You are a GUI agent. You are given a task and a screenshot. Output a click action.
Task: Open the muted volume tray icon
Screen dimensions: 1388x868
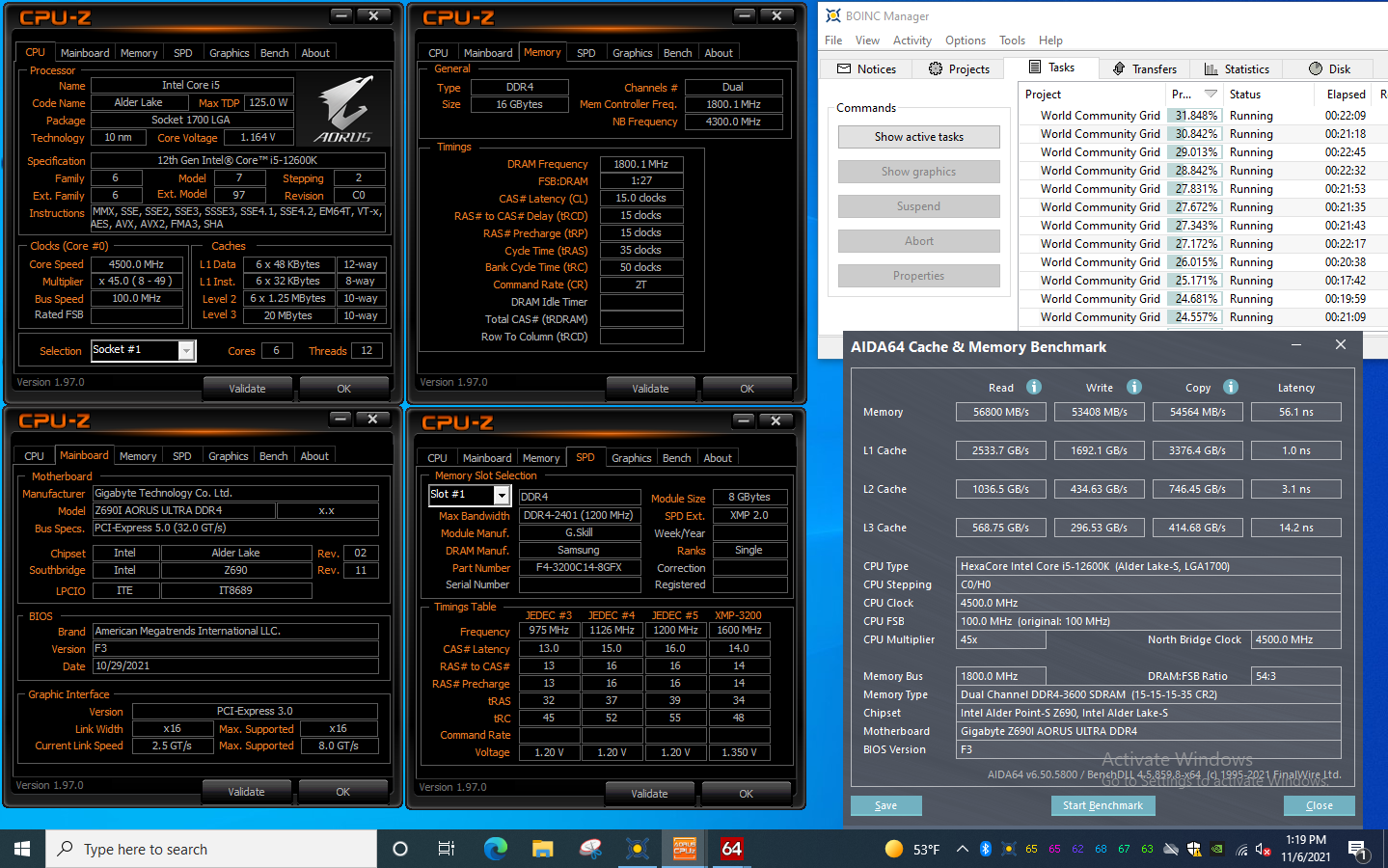click(x=1264, y=849)
